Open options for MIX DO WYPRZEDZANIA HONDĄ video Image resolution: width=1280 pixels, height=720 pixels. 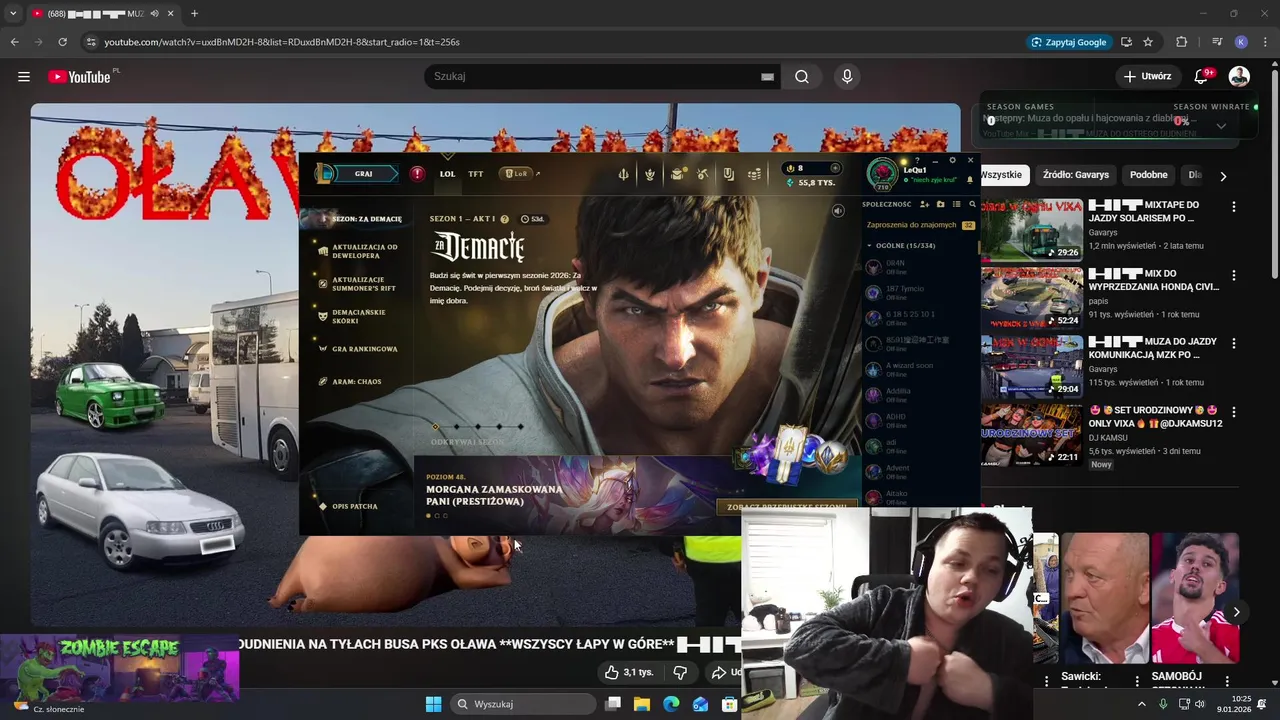1234,275
